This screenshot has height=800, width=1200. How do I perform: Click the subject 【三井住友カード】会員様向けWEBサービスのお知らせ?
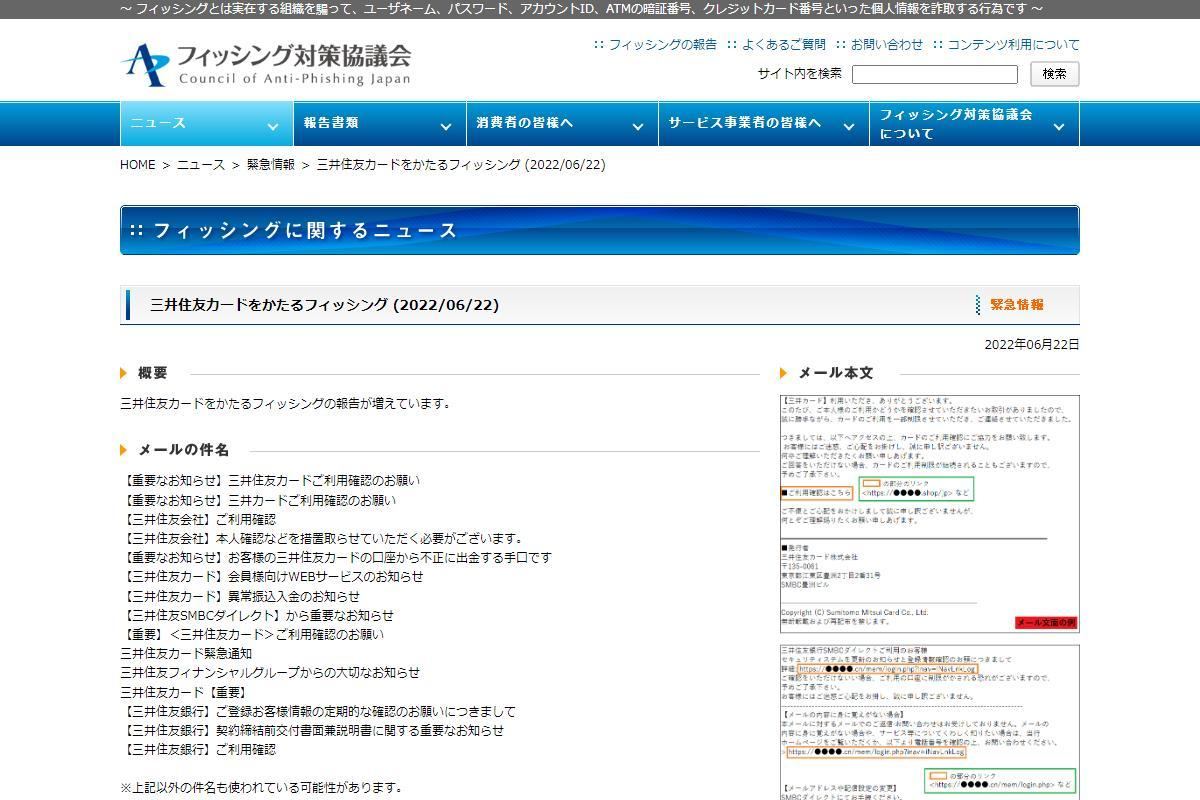pyautogui.click(x=272, y=576)
